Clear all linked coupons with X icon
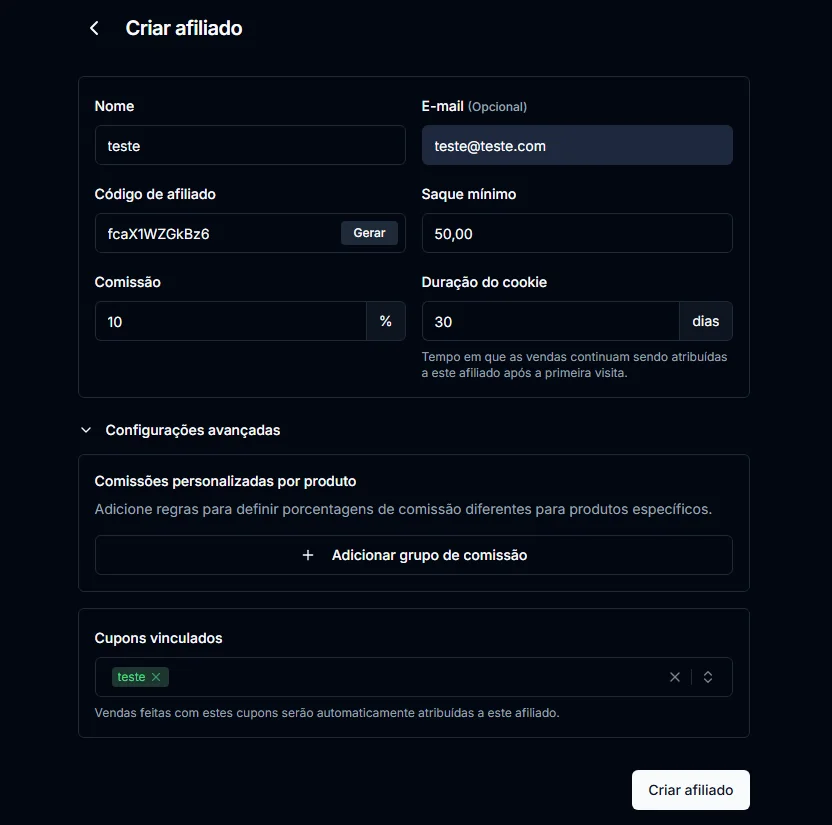The width and height of the screenshot is (832, 825). (674, 677)
